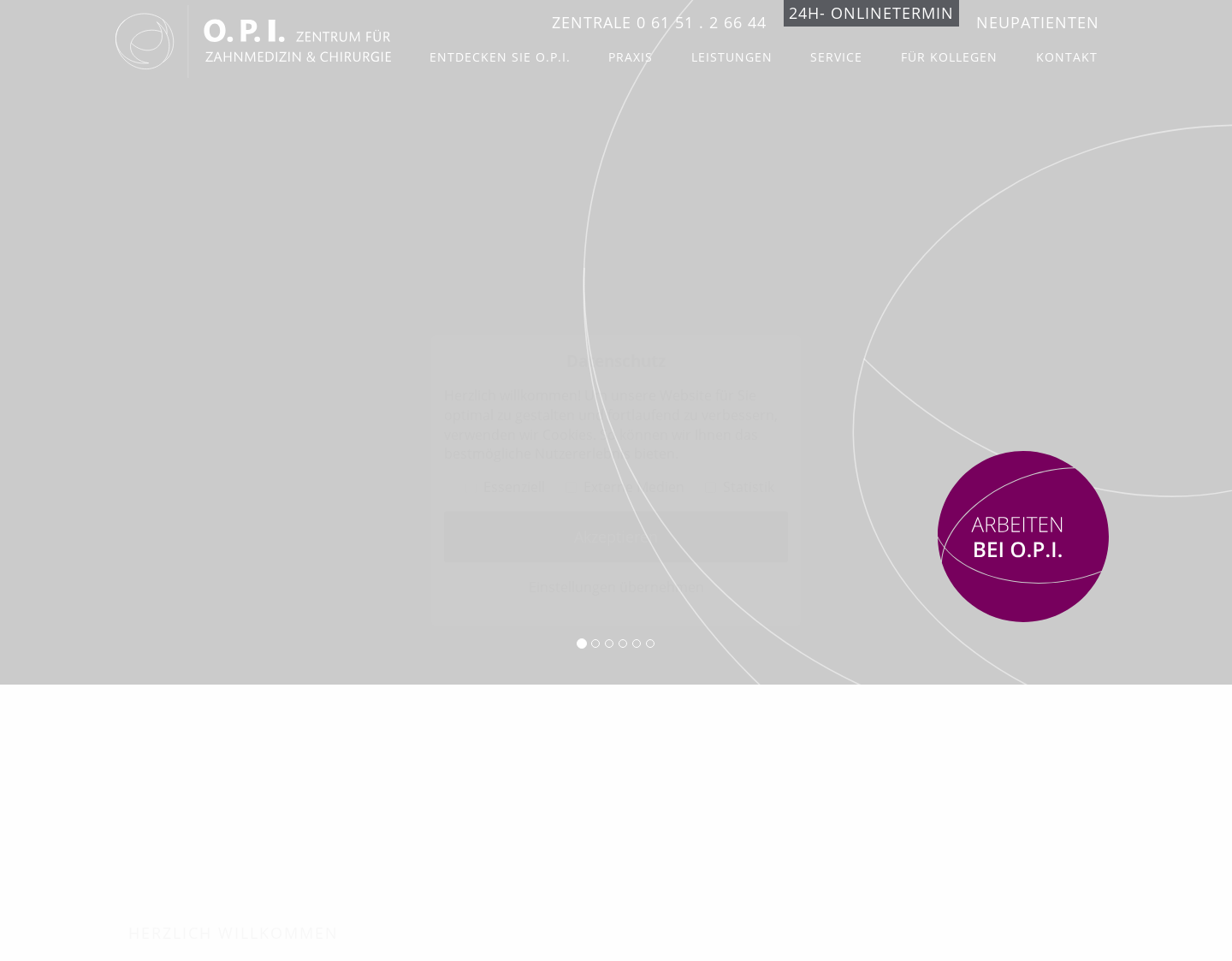Click the Herzlich Willkommen heading

point(233,933)
